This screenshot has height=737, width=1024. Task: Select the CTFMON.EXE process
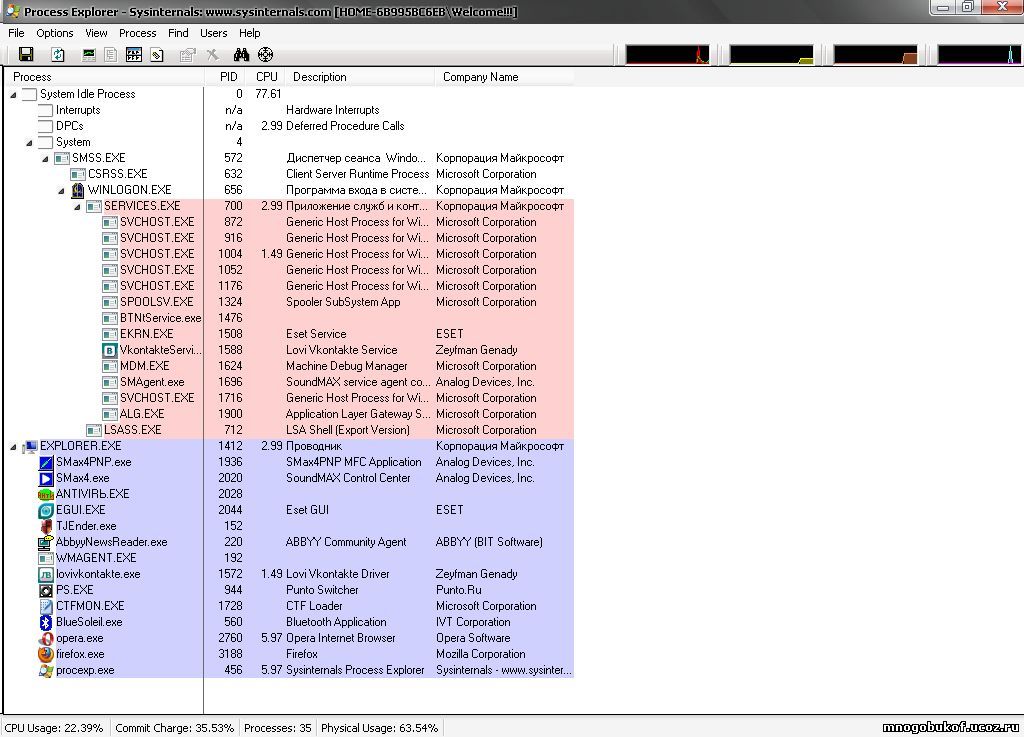[x=306, y=606]
